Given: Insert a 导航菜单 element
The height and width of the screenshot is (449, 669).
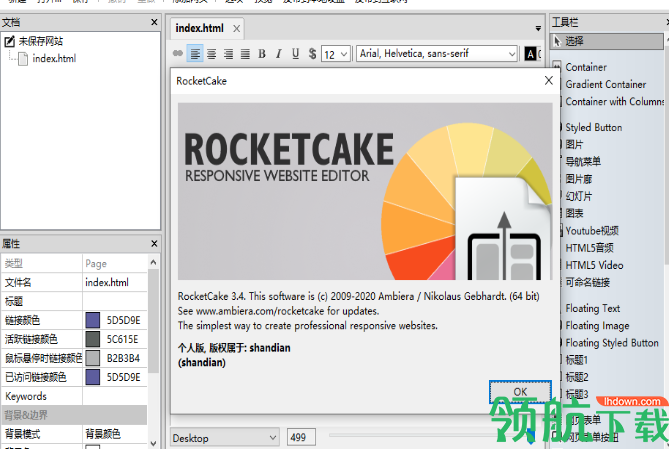Looking at the screenshot, I should pyautogui.click(x=583, y=162).
